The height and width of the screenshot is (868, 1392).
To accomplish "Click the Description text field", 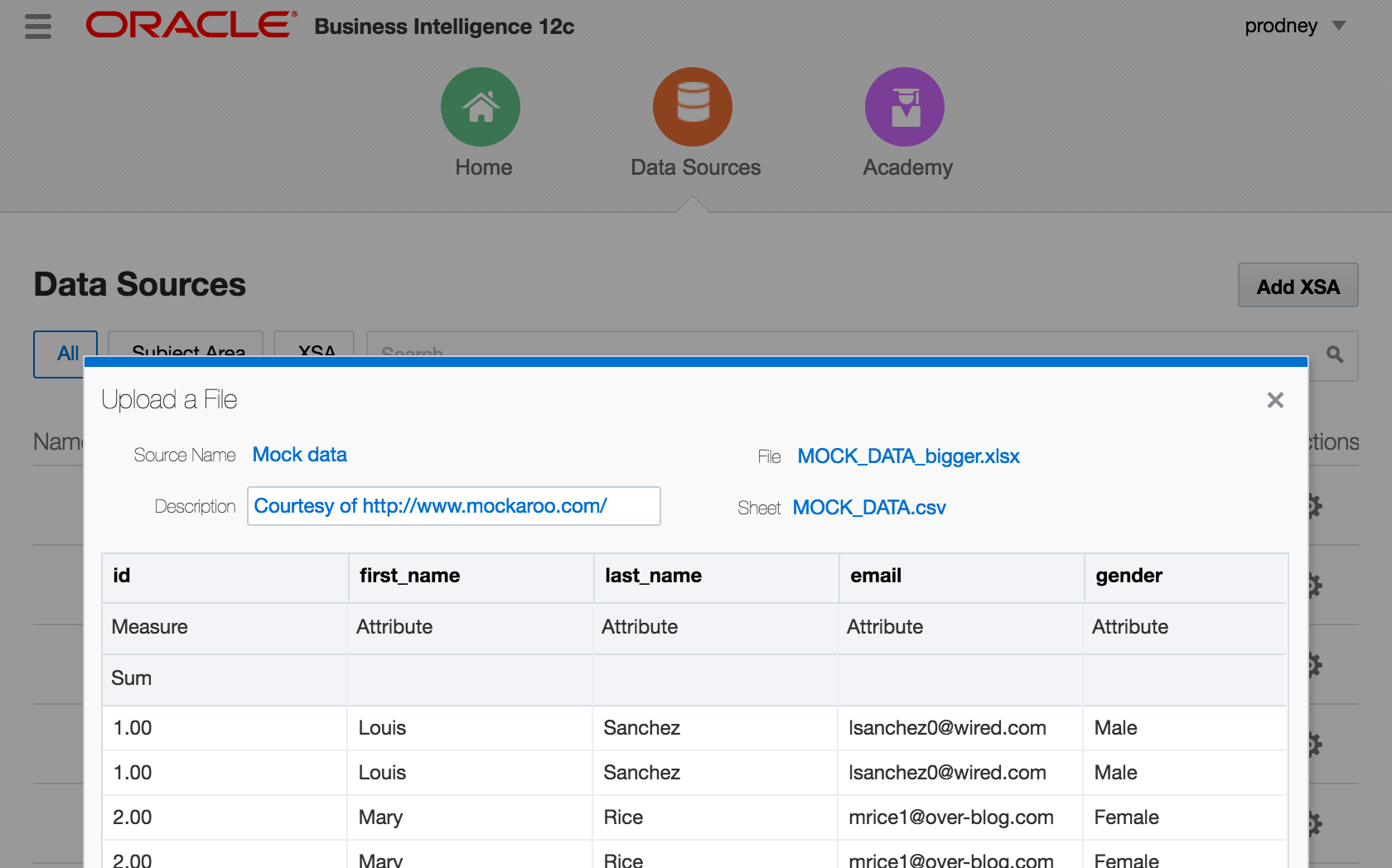I will click(x=453, y=506).
